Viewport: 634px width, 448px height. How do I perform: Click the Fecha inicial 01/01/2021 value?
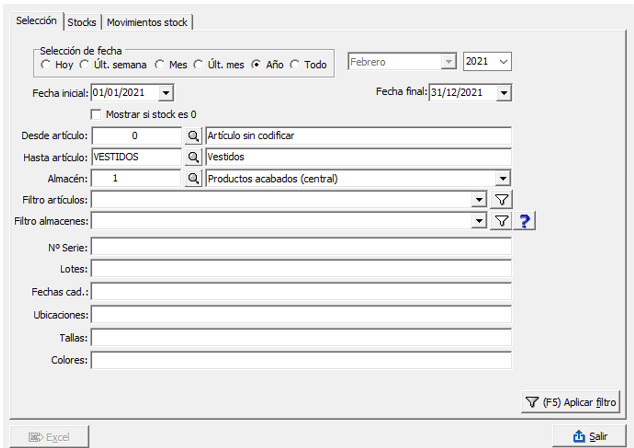point(119,93)
